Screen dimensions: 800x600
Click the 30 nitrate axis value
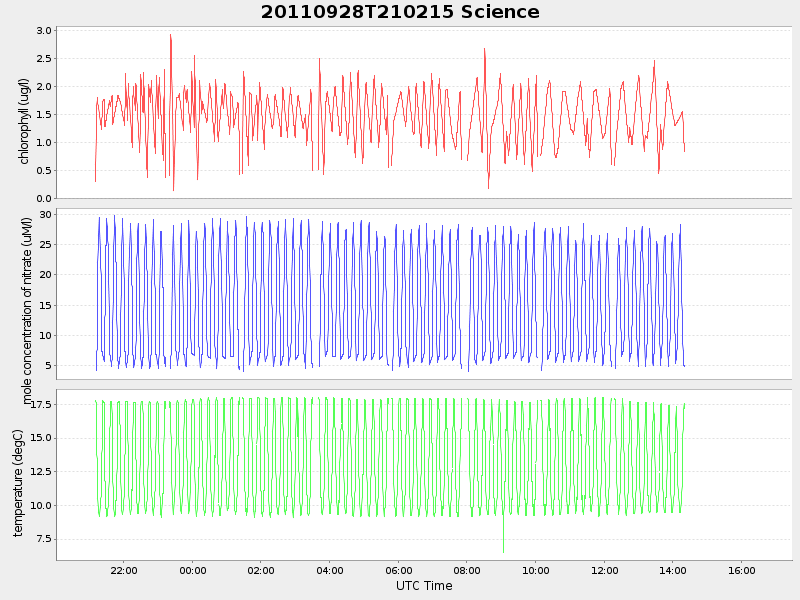click(46, 214)
